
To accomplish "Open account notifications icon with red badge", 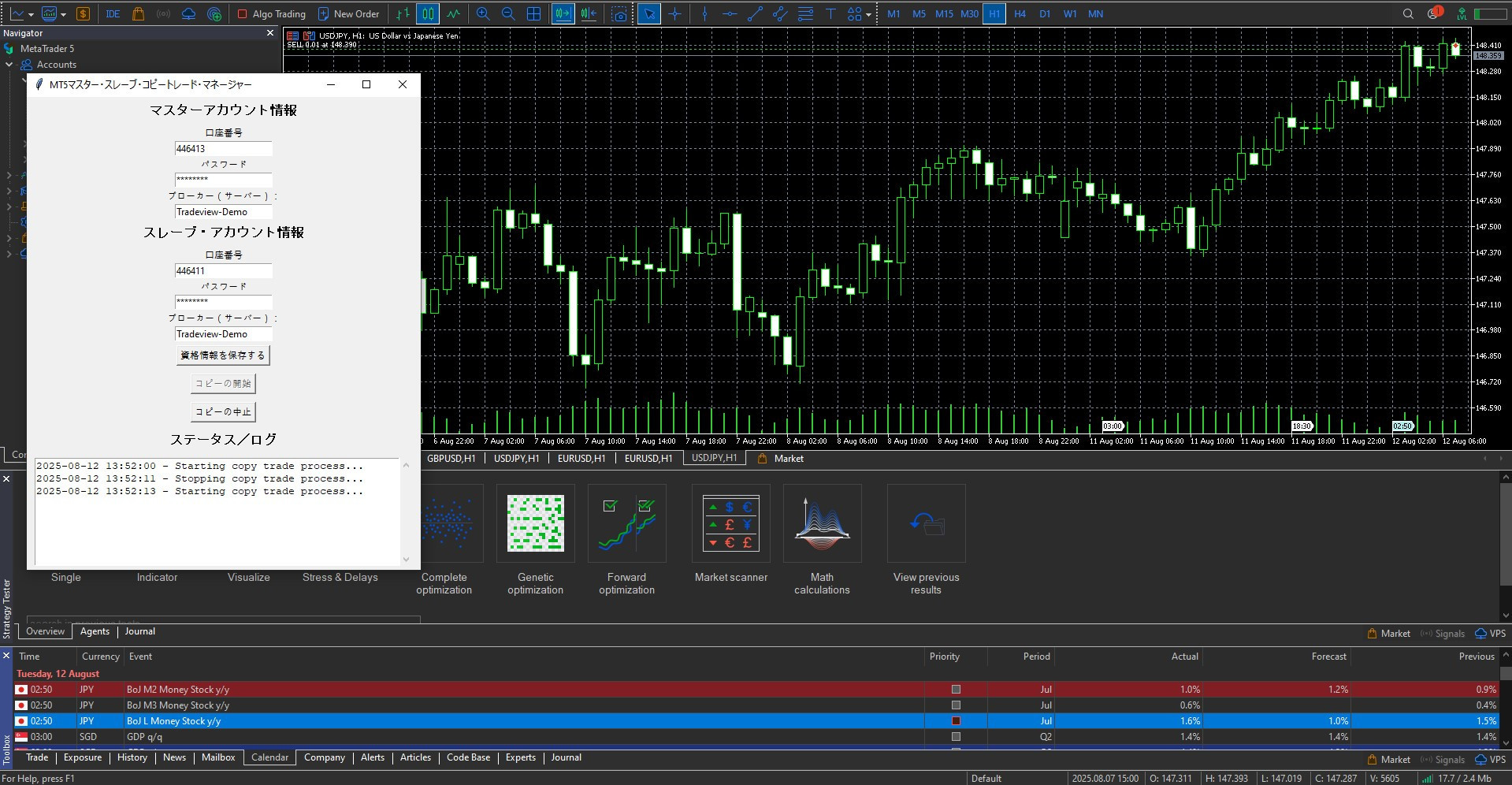I will pyautogui.click(x=1434, y=13).
